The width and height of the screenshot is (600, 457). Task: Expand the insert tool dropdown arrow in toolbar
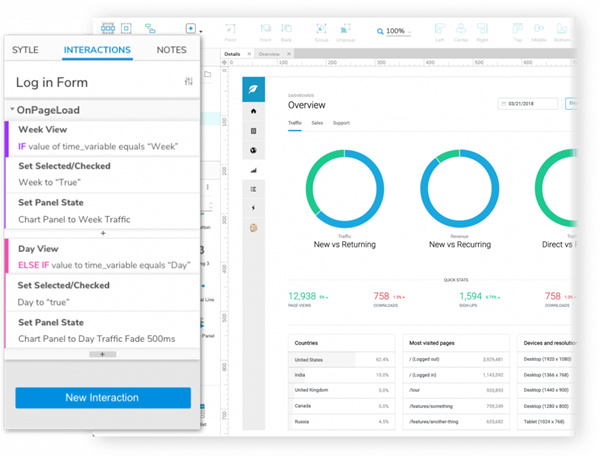pyautogui.click(x=203, y=30)
